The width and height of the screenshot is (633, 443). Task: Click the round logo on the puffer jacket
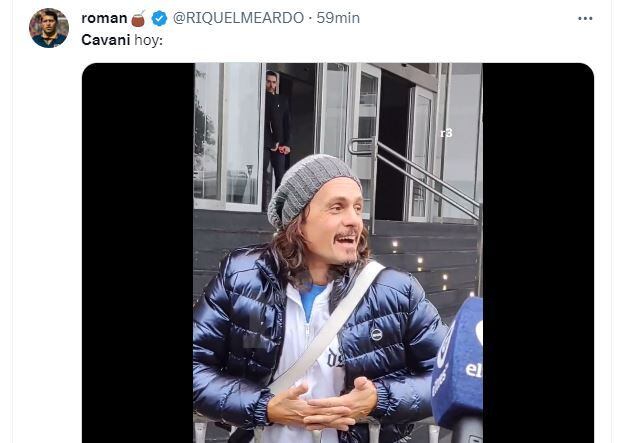pos(376,334)
